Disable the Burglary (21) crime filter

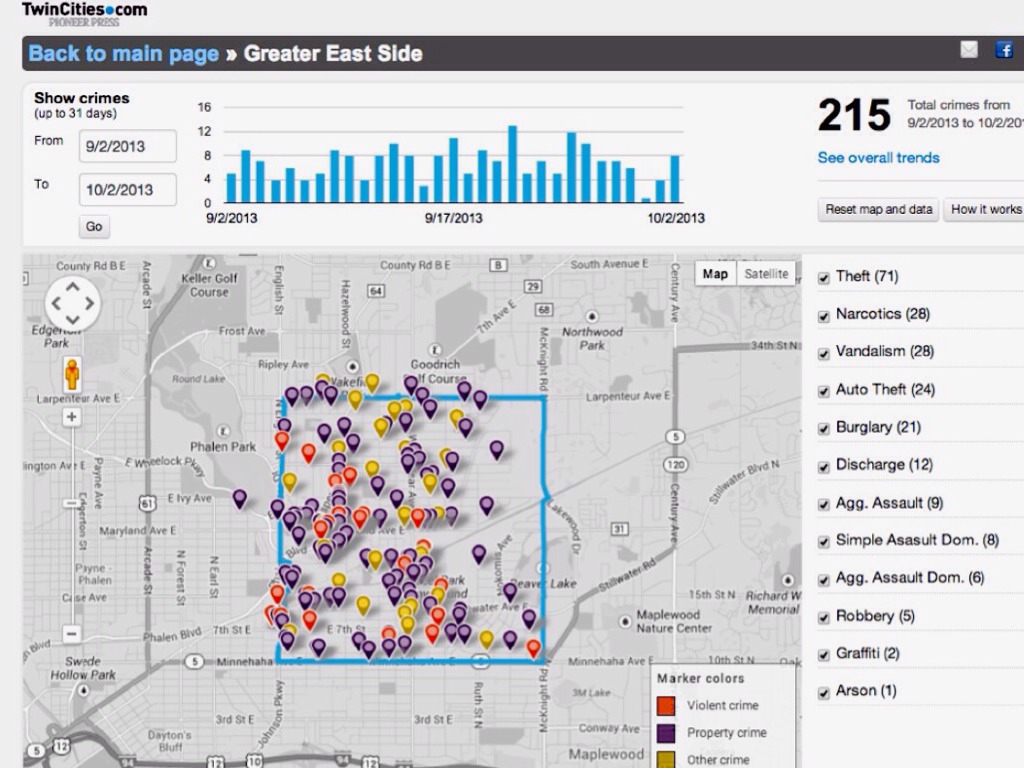tap(824, 428)
